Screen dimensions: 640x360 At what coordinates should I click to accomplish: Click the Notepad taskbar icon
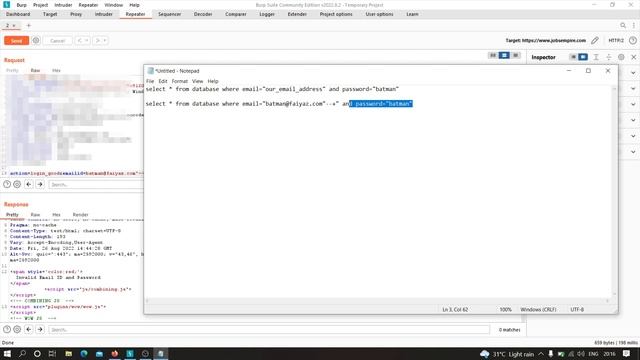[161, 354]
